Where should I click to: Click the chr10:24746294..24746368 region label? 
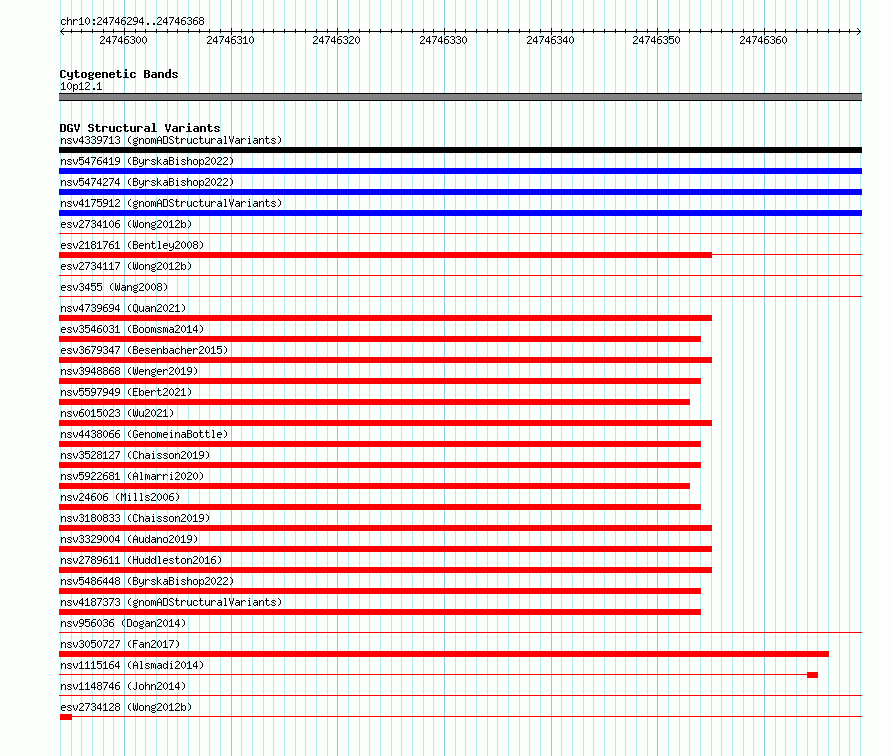point(132,21)
